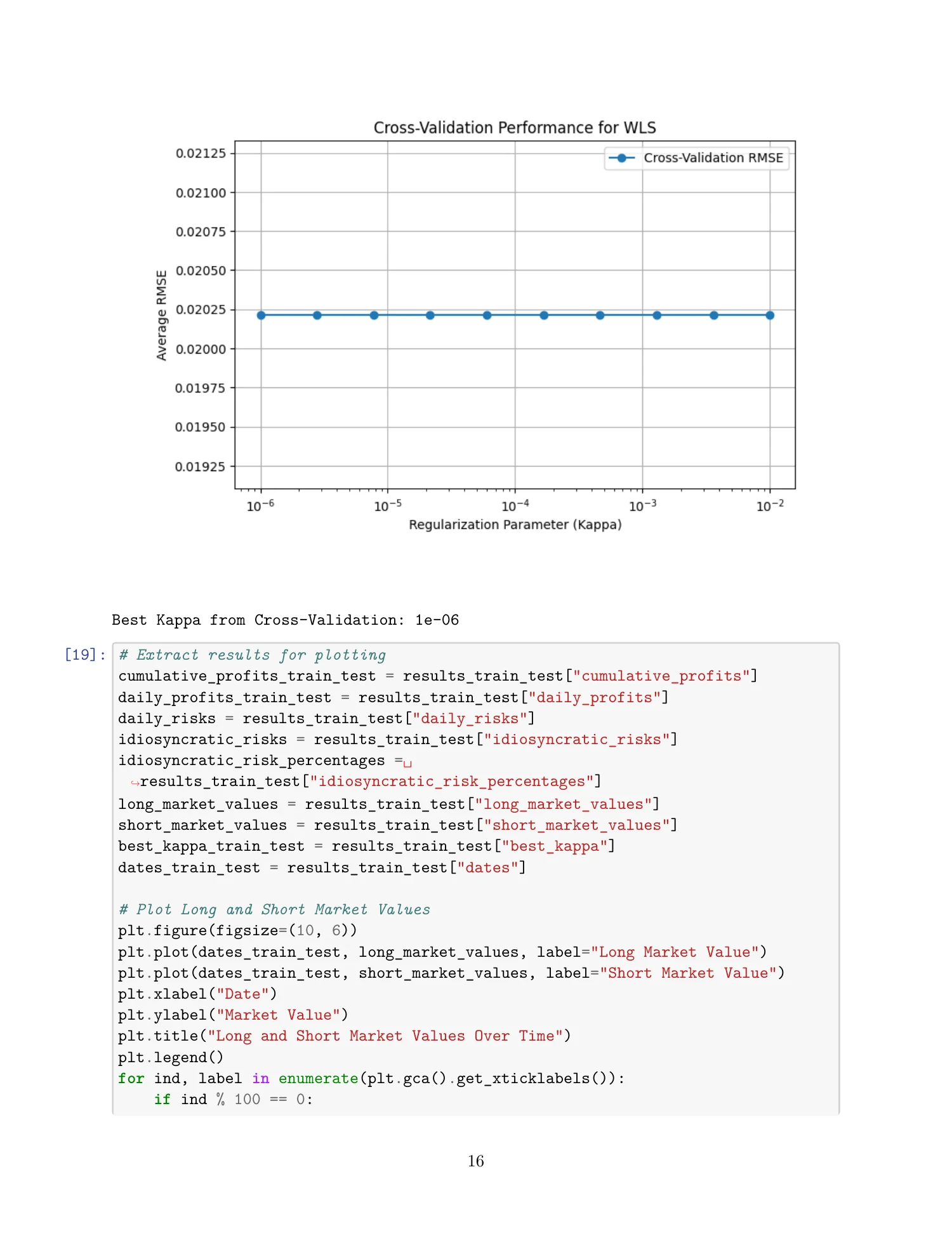Click the idiosyncratic_risks assignment line
The height and width of the screenshot is (1233, 952).
tap(398, 740)
